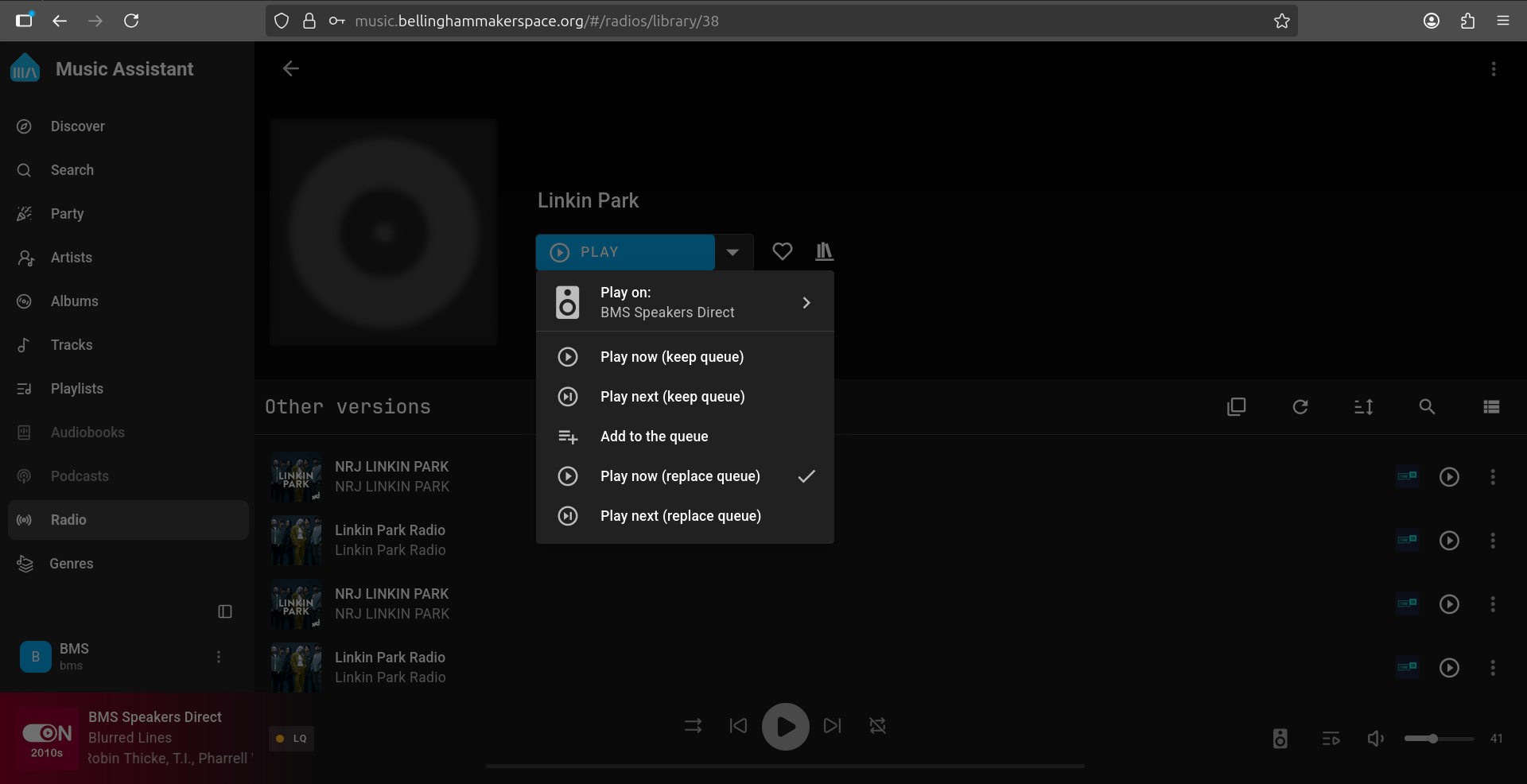Screen dimensions: 1527x784
Task: Click provider icon on first NRJ LINKIN PARK row
Action: coord(1408,476)
